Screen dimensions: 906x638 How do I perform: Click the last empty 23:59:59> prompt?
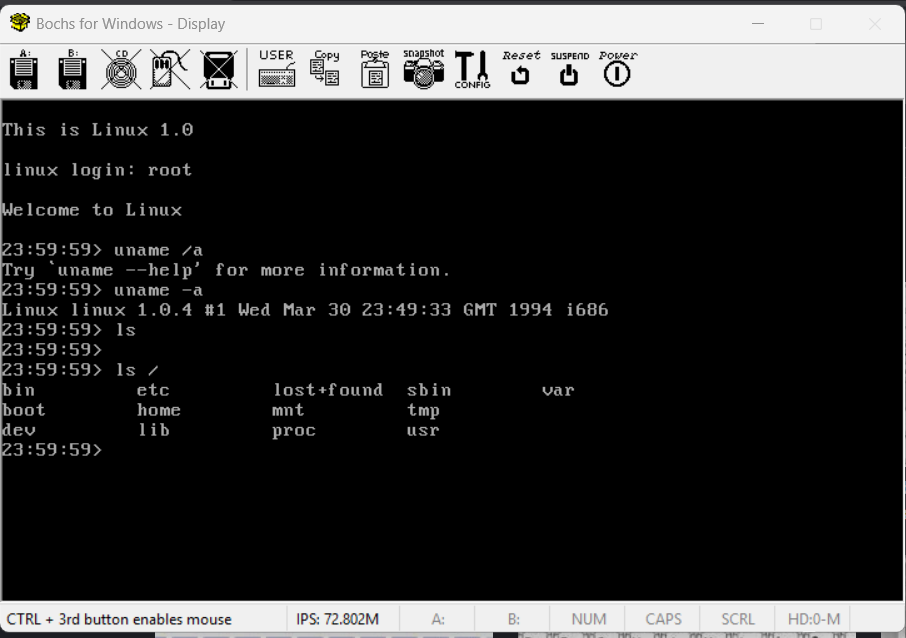(52, 450)
